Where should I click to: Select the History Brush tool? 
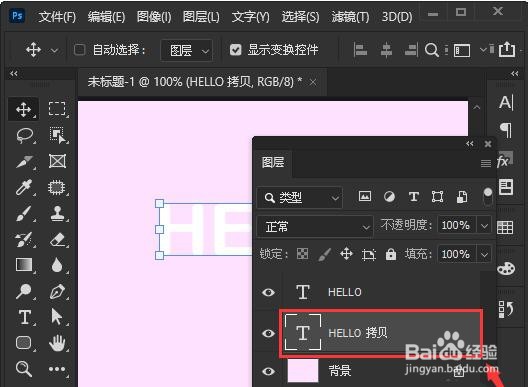click(x=24, y=239)
